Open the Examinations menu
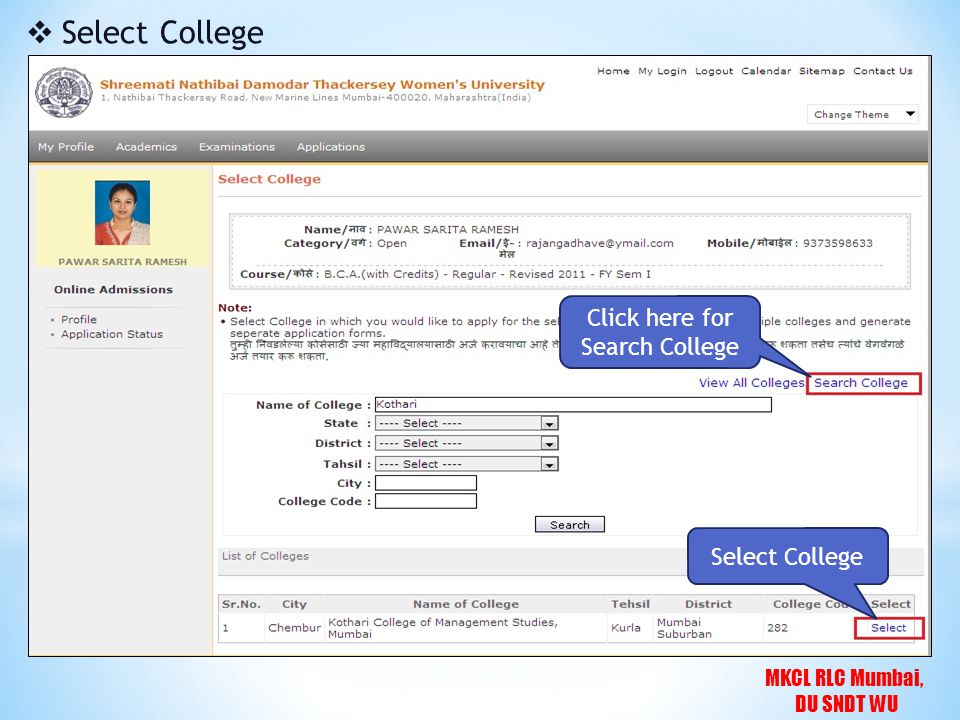The width and height of the screenshot is (960, 720). tap(237, 147)
